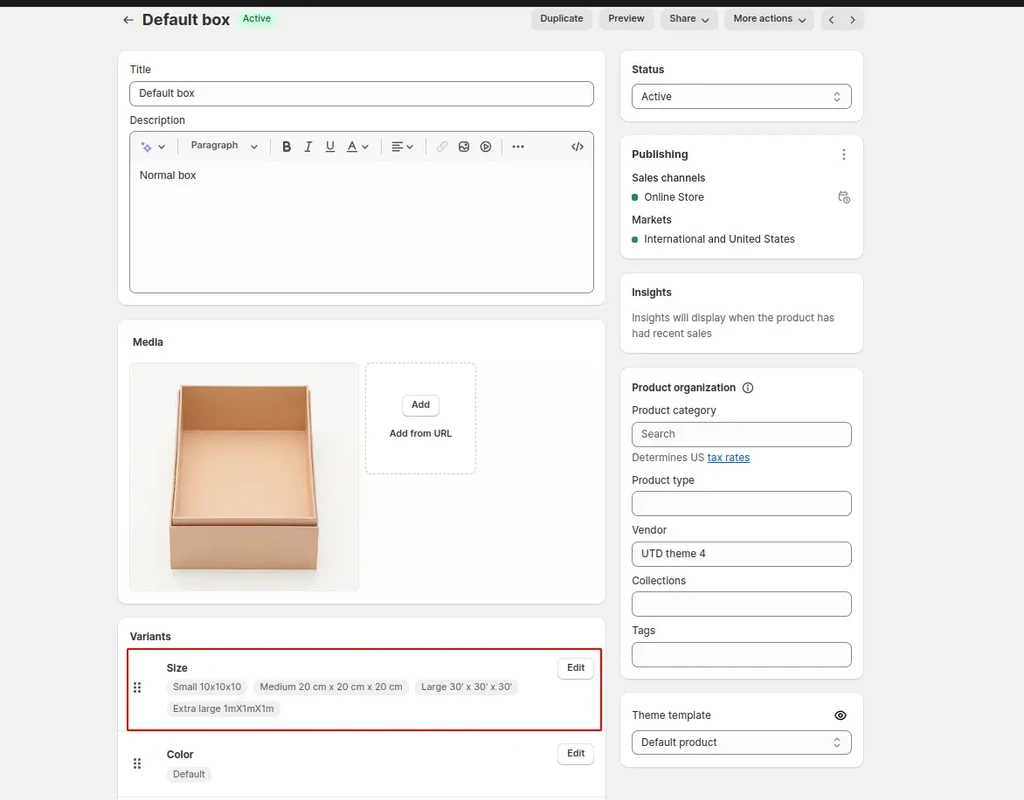Grab the Size option drag handle
This screenshot has height=800, width=1024.
click(x=137, y=688)
